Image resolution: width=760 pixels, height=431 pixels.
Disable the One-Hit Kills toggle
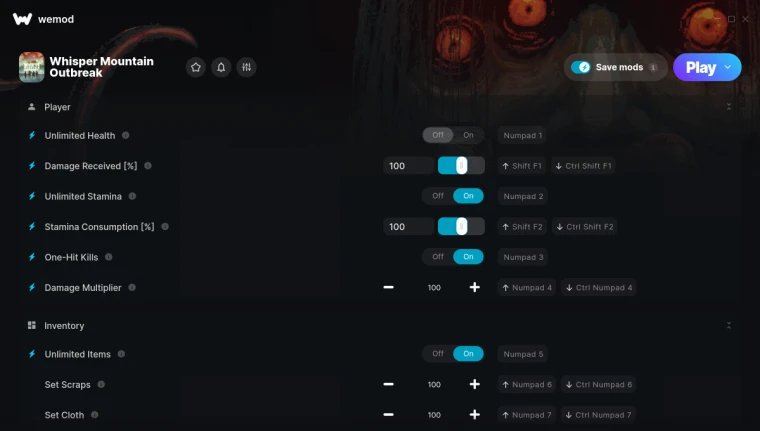(x=438, y=257)
